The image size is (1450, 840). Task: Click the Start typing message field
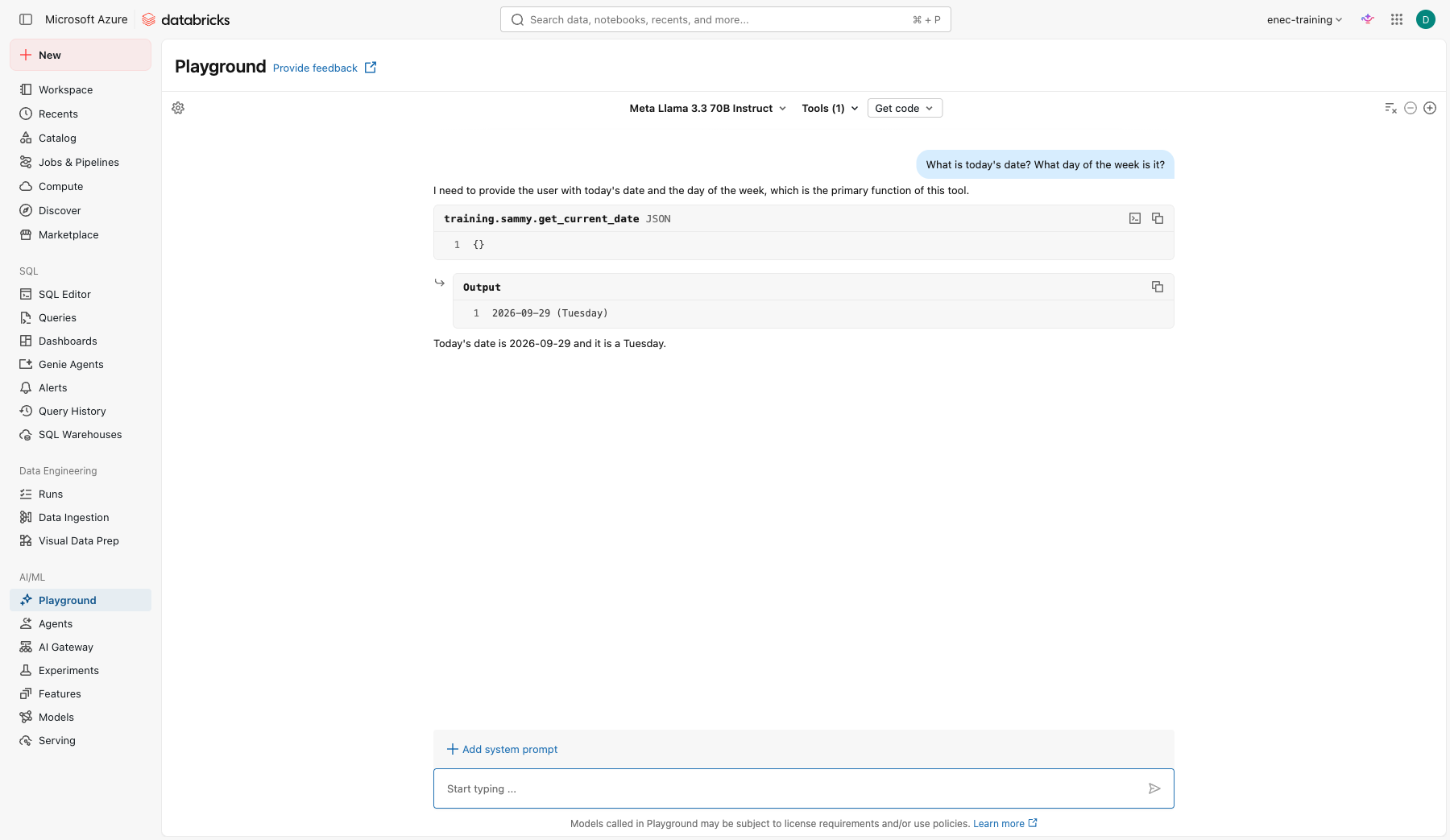point(804,788)
